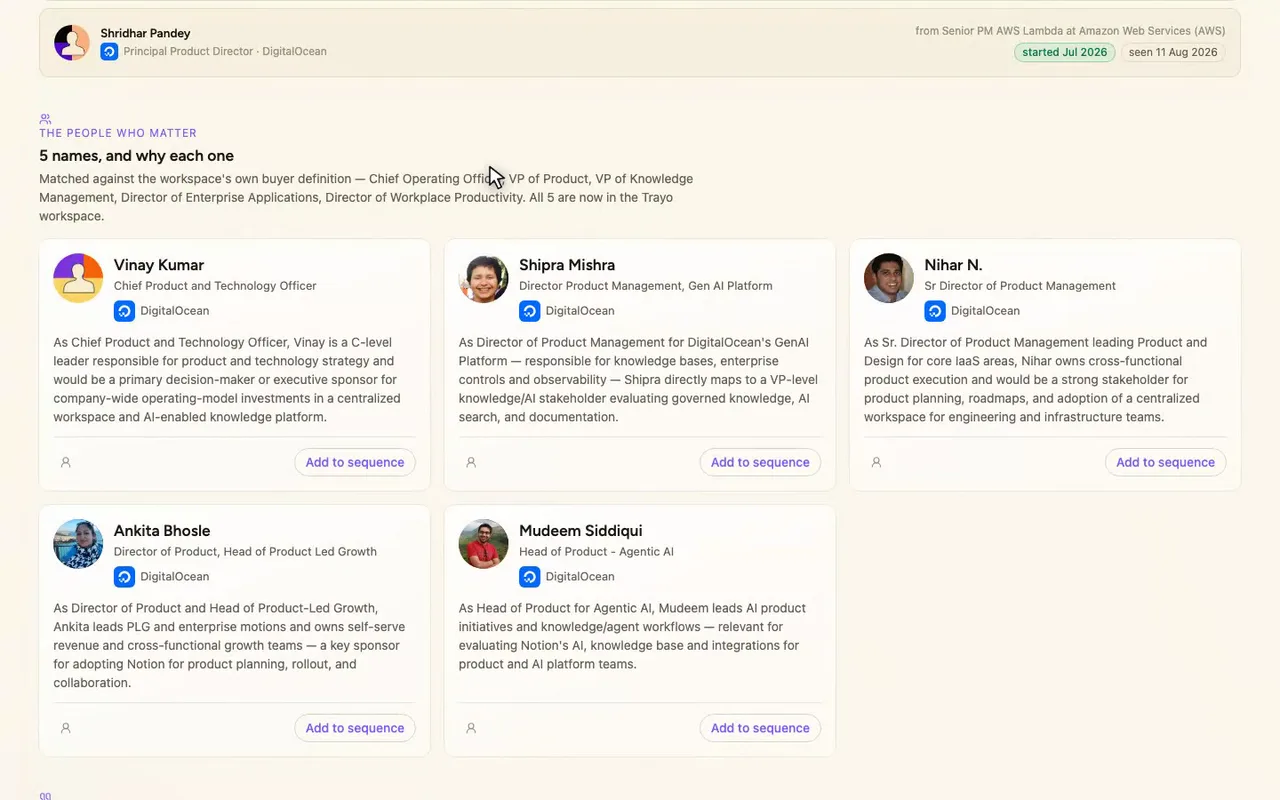This screenshot has height=800, width=1280.
Task: Add Nihar N. to sequence
Action: tap(1165, 462)
